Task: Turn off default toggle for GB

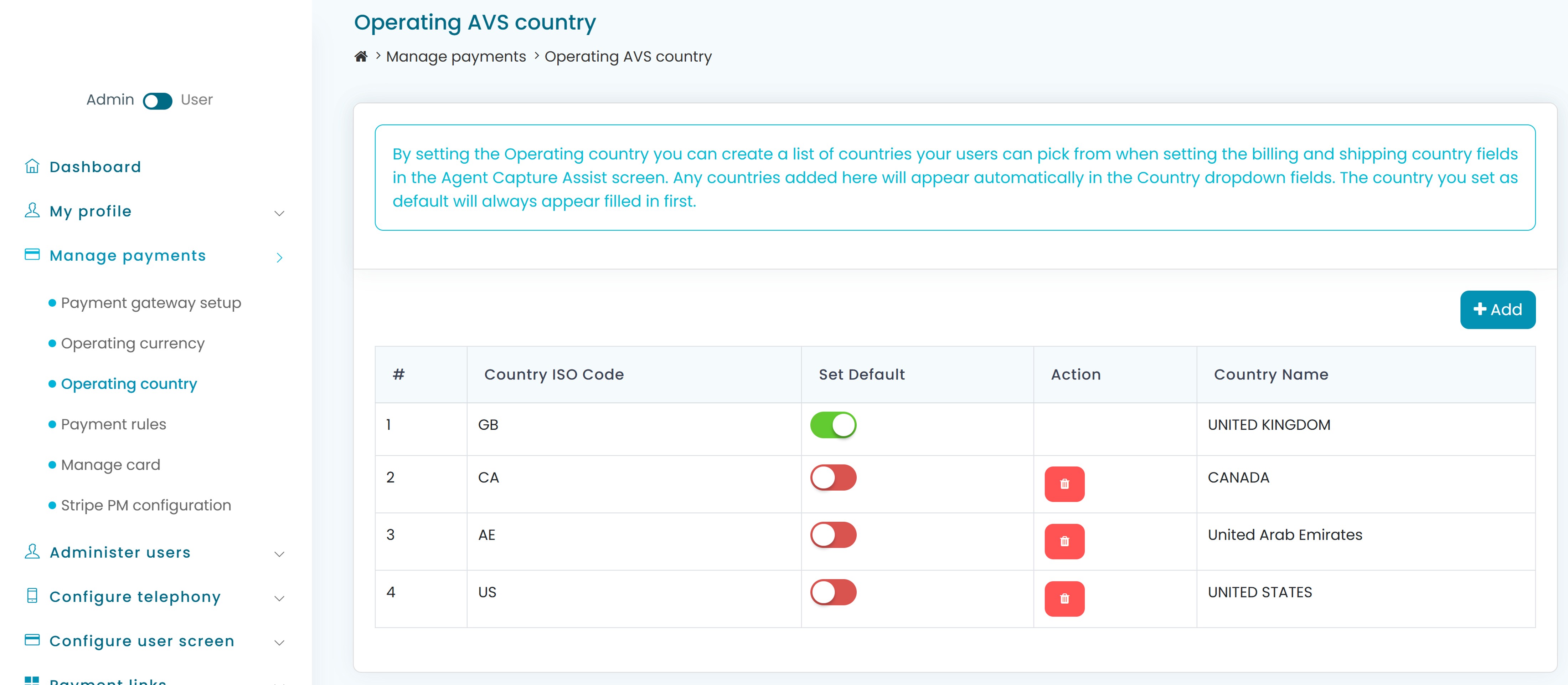Action: click(x=833, y=425)
